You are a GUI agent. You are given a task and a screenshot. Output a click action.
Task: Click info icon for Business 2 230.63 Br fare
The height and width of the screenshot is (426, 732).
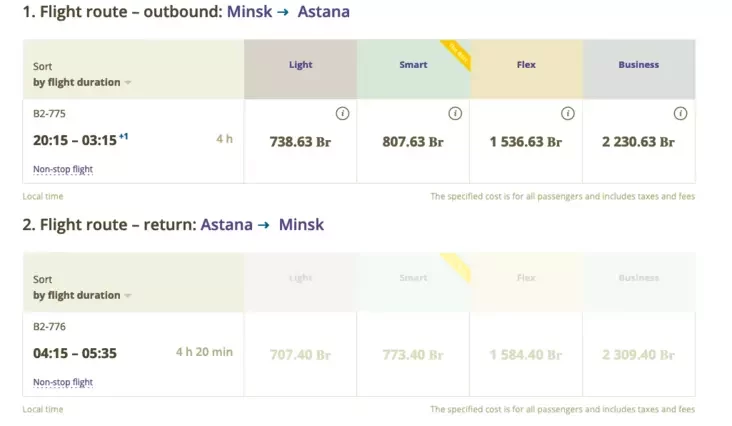click(x=680, y=114)
